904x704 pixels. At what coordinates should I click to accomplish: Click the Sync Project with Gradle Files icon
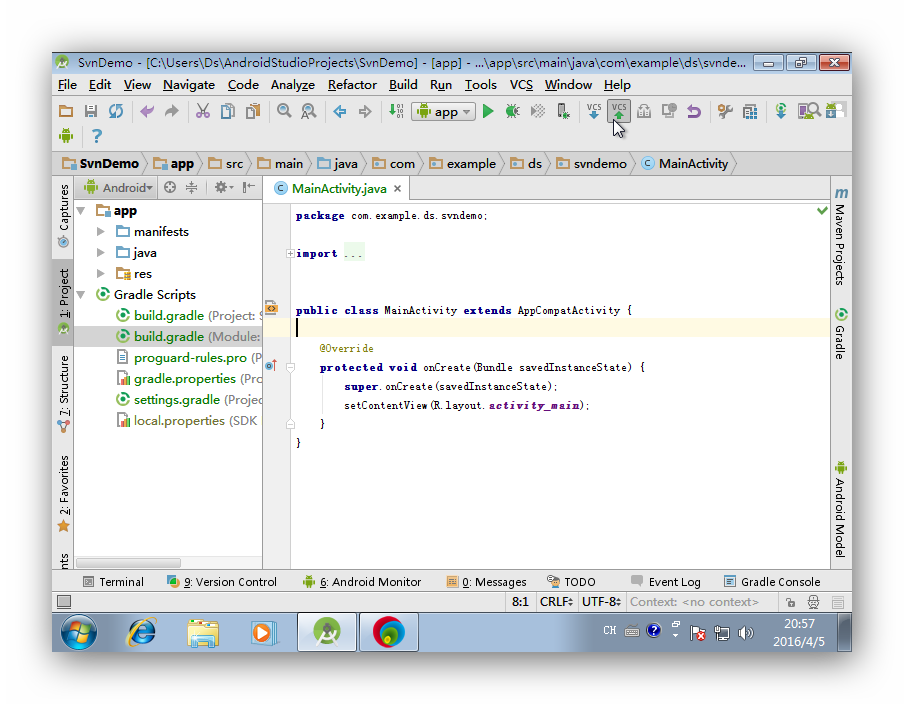pyautogui.click(x=781, y=111)
